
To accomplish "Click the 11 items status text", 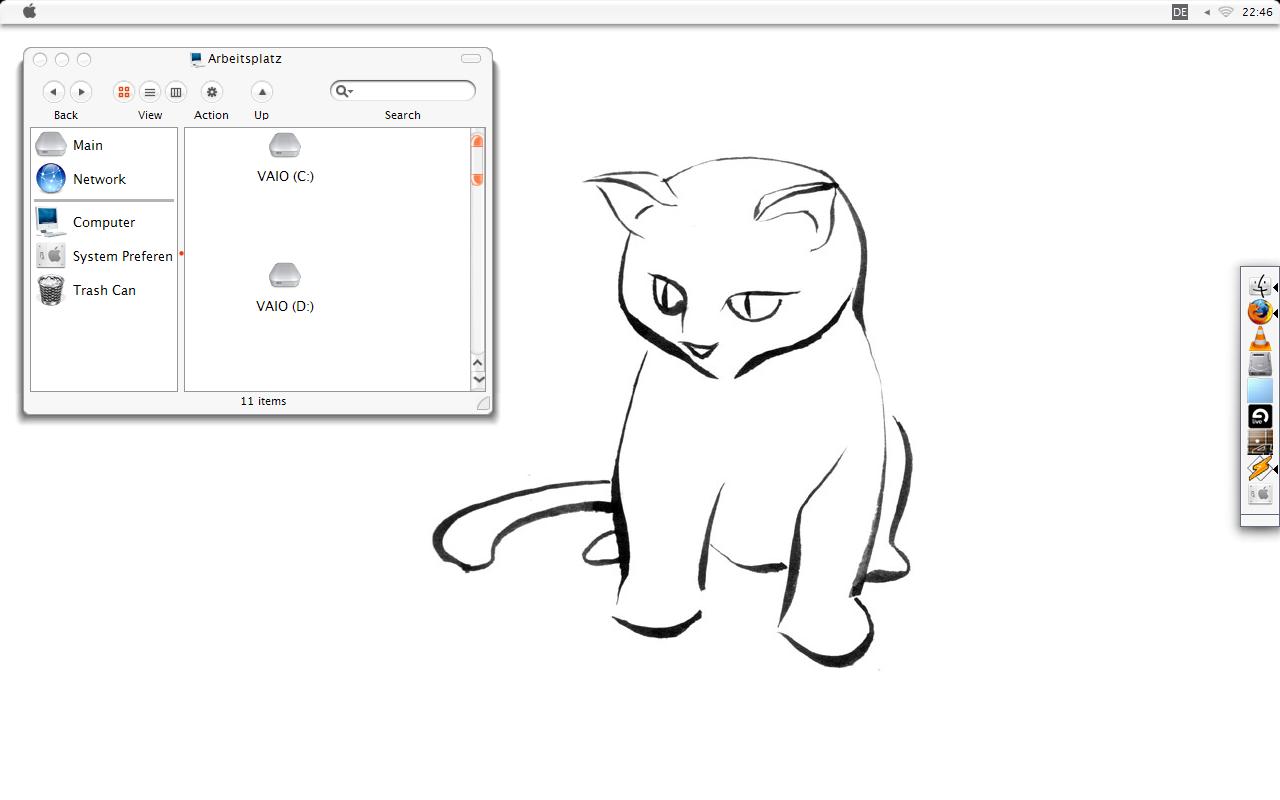I will (x=263, y=401).
